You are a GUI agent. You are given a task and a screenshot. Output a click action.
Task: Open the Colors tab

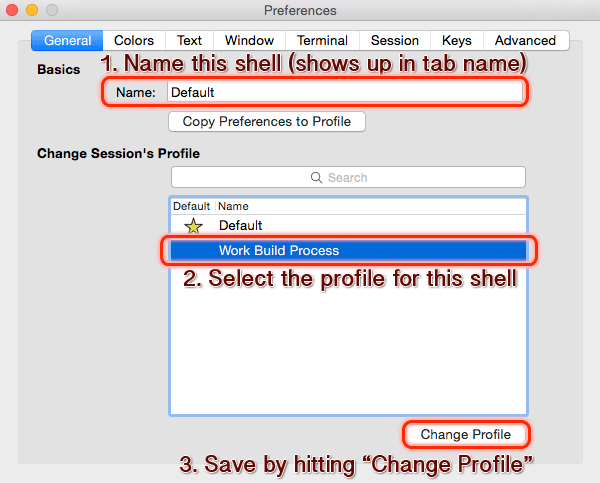tap(134, 41)
